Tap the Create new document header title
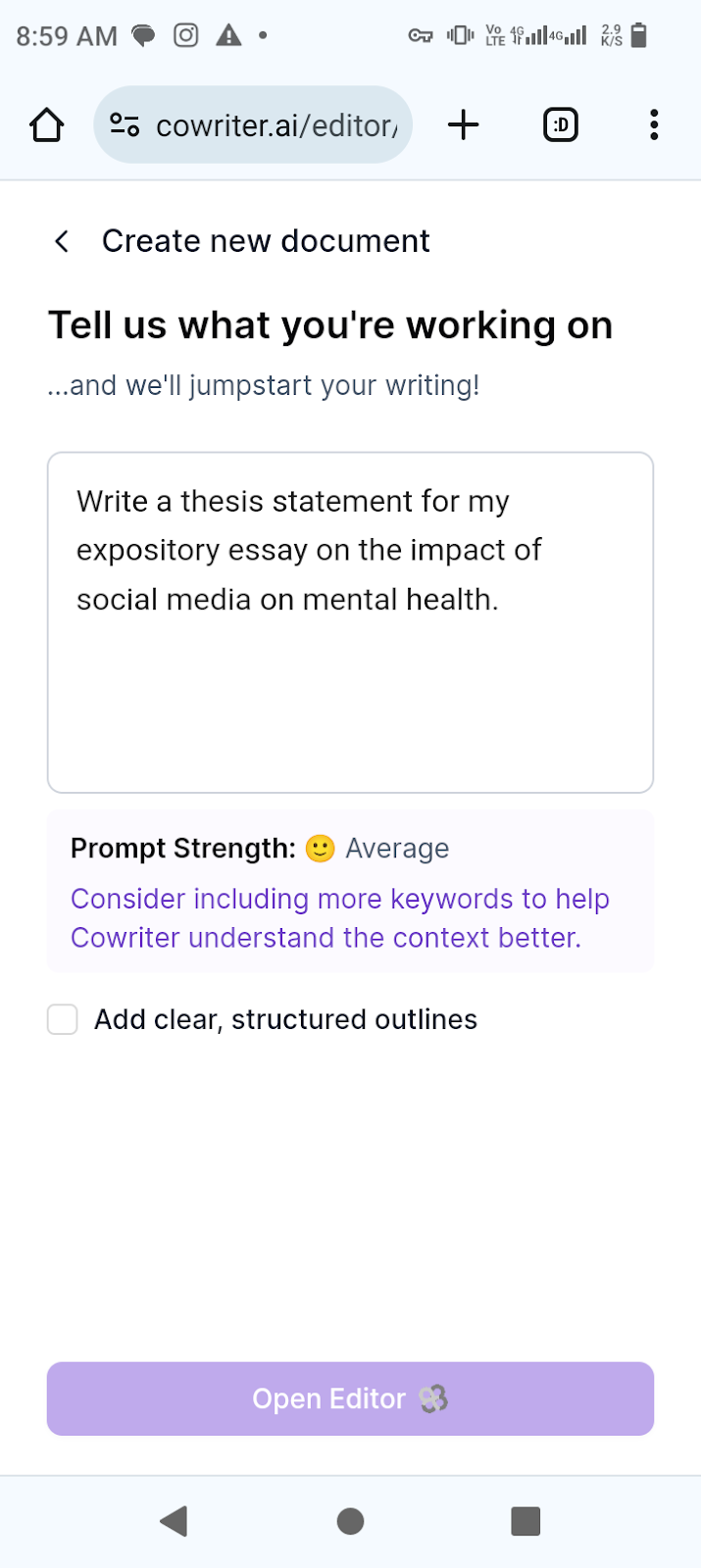This screenshot has width=701, height=1568. (x=266, y=241)
